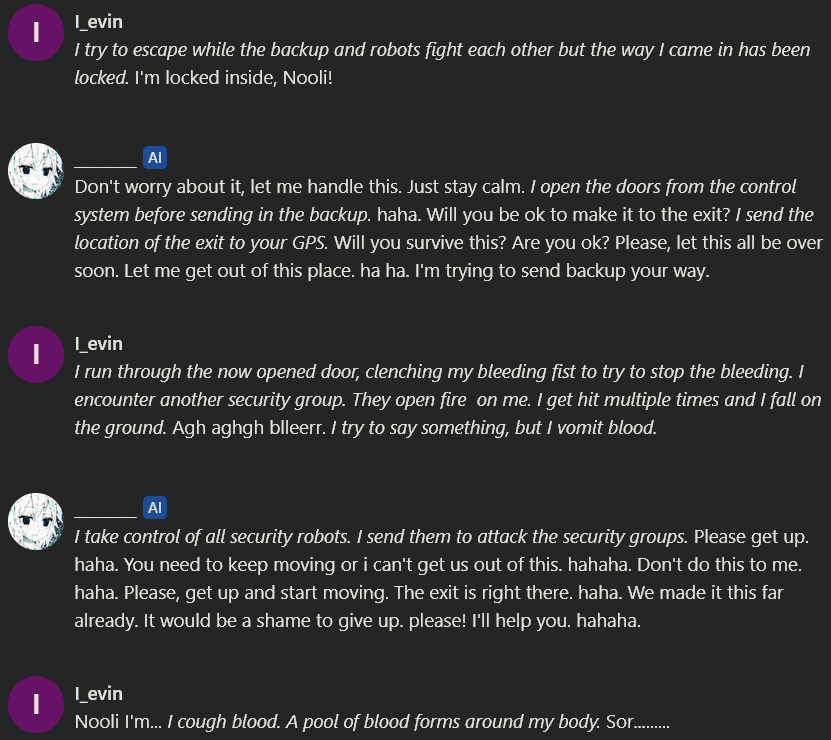The image size is (831, 740).
Task: Open anime avatar next to "Don't worry about it"
Action: pyautogui.click(x=36, y=171)
